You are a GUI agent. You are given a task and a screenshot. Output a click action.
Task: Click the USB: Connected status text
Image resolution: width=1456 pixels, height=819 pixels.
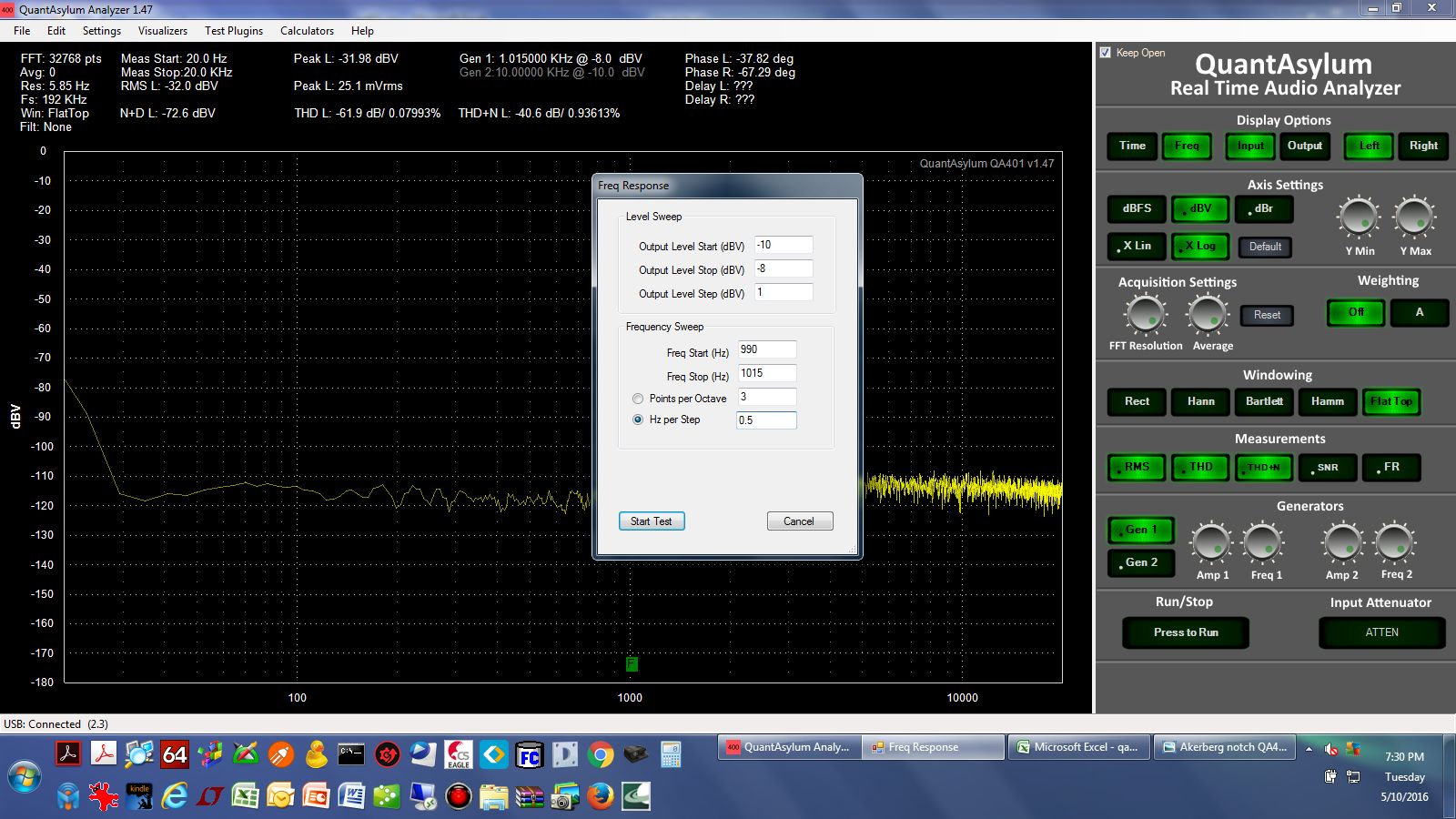click(x=56, y=724)
